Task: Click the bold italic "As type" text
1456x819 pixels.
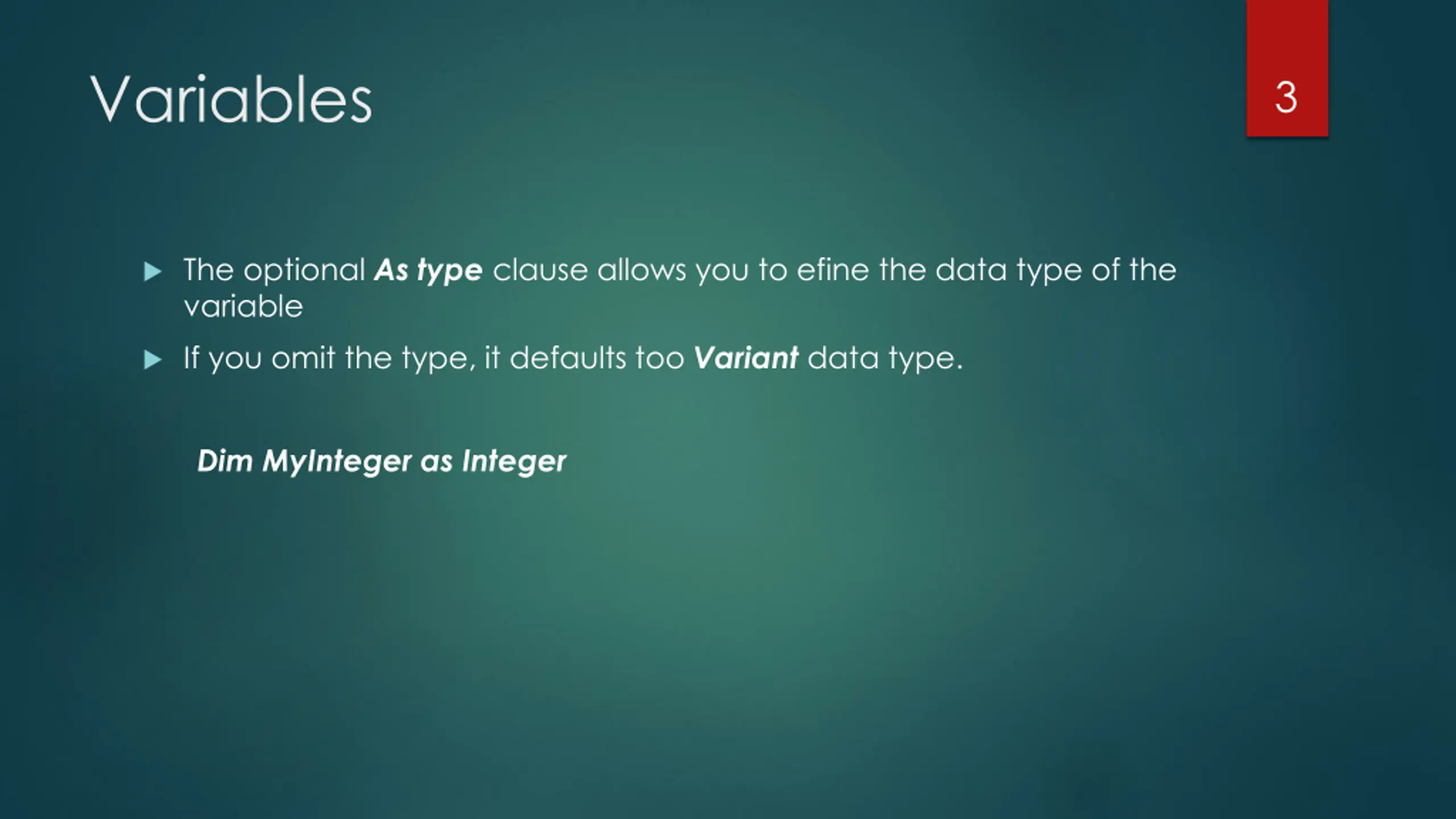Action: point(428,271)
